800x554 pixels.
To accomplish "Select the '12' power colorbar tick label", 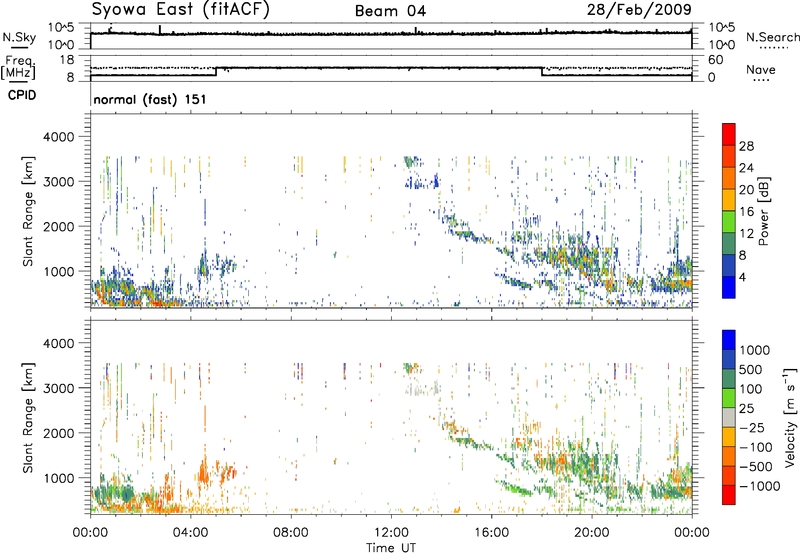I will pos(746,234).
